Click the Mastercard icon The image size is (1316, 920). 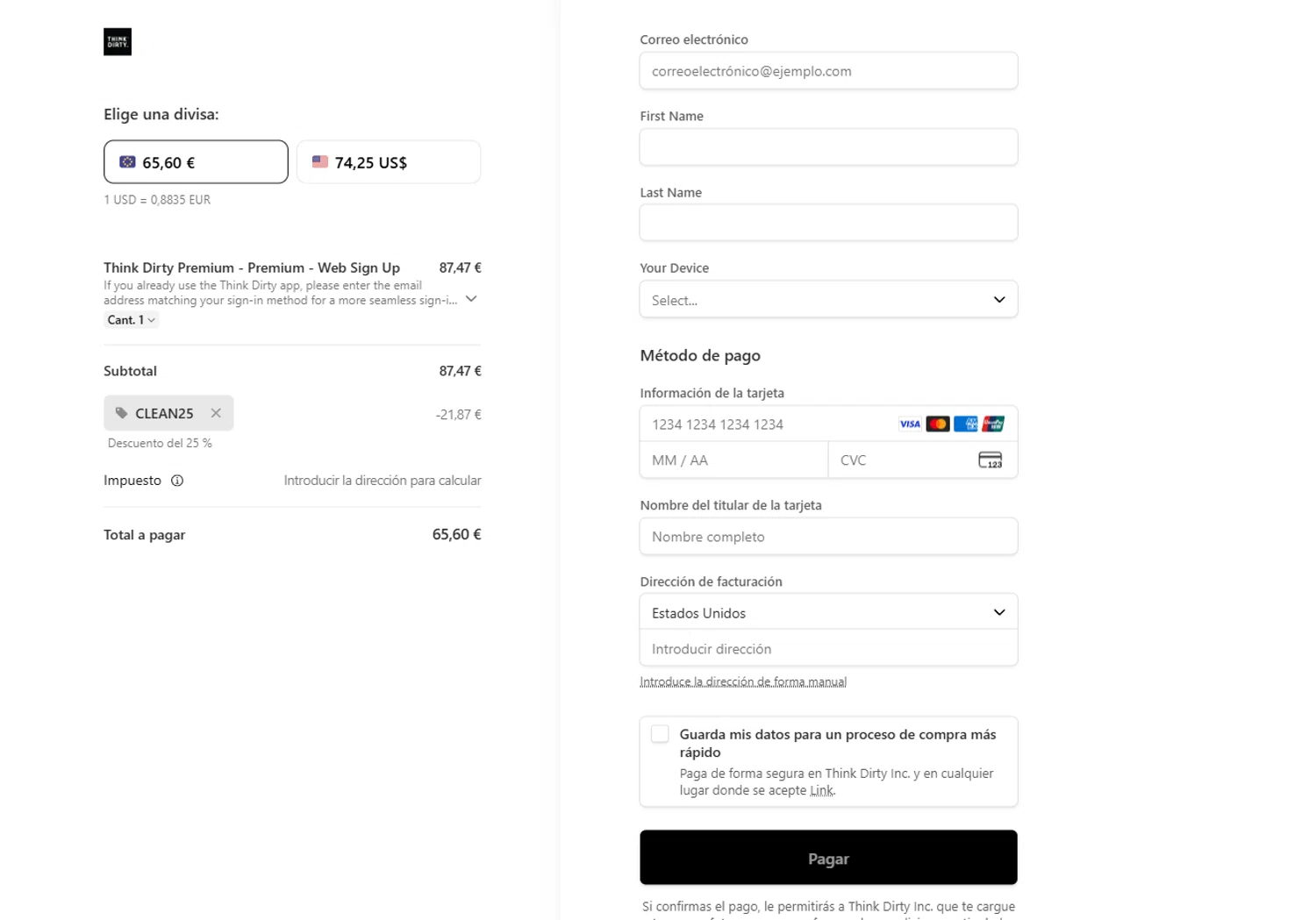coord(937,424)
